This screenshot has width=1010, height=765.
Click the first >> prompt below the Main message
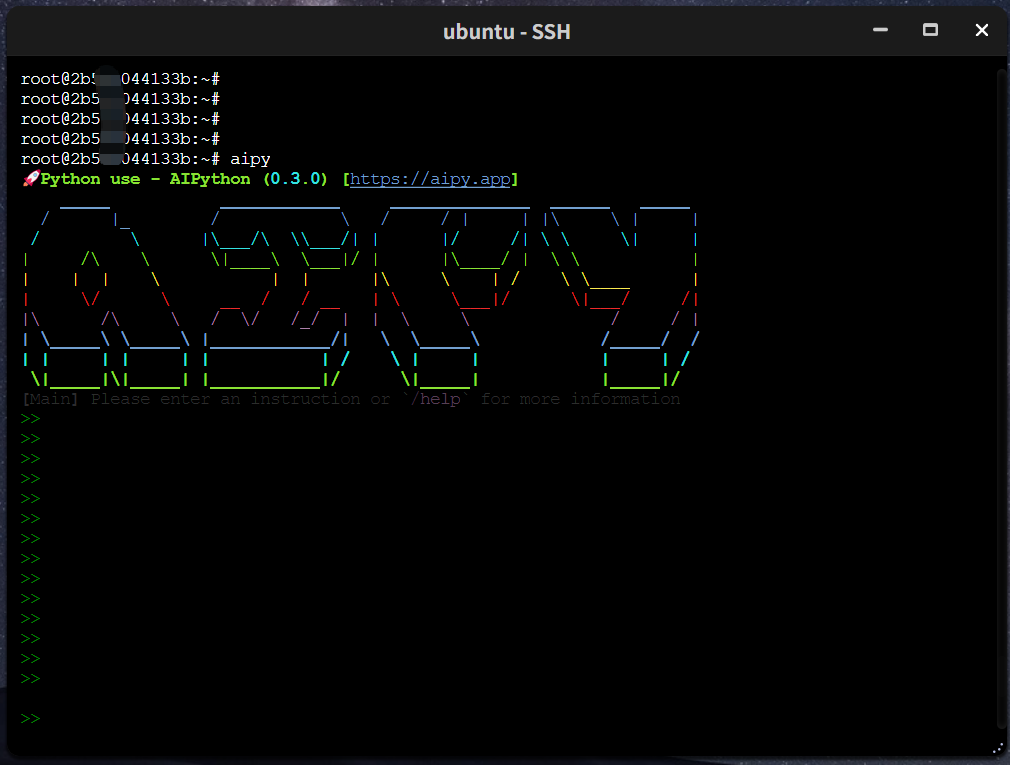click(x=31, y=419)
